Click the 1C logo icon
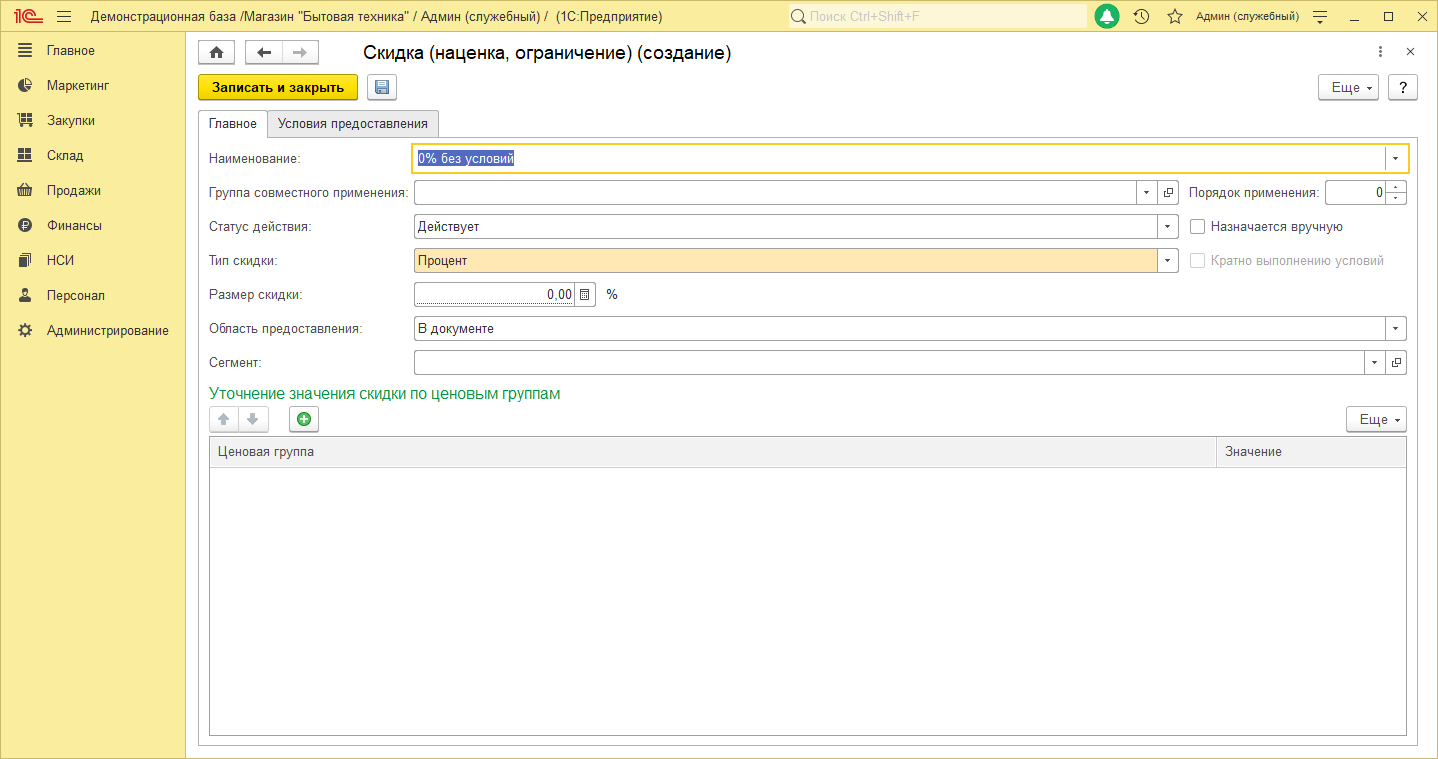 (x=27, y=17)
